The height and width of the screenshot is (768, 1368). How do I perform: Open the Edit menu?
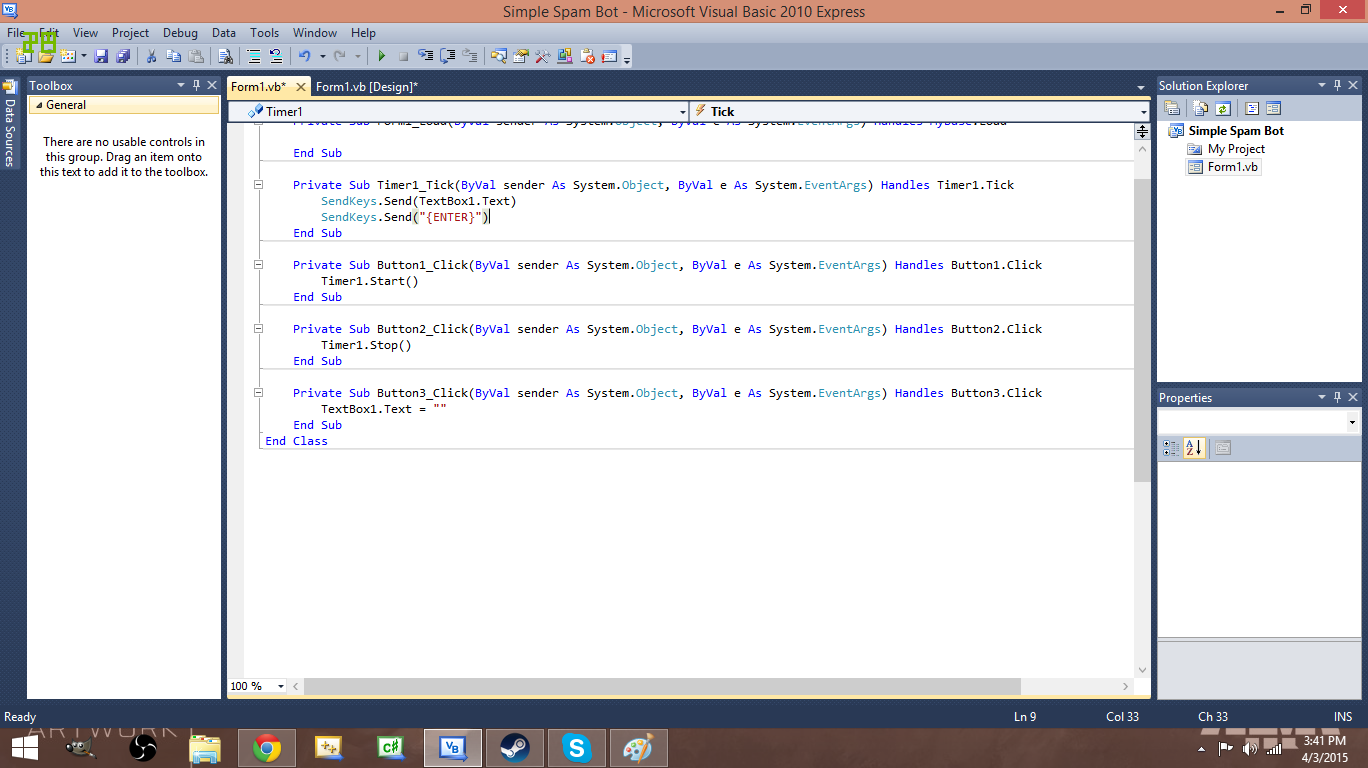pos(49,33)
